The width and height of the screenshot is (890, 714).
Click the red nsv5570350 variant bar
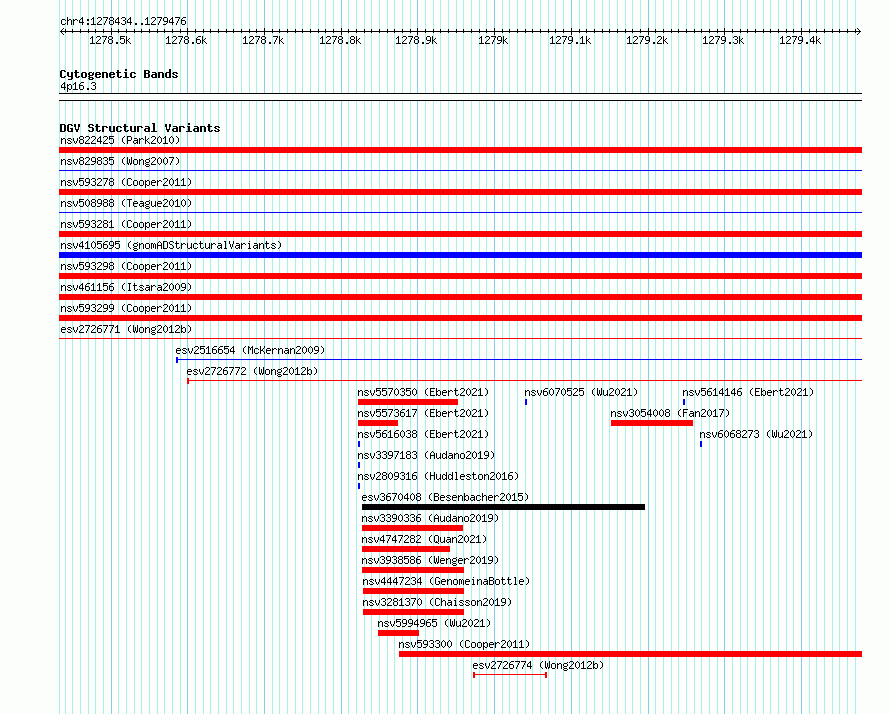point(408,402)
